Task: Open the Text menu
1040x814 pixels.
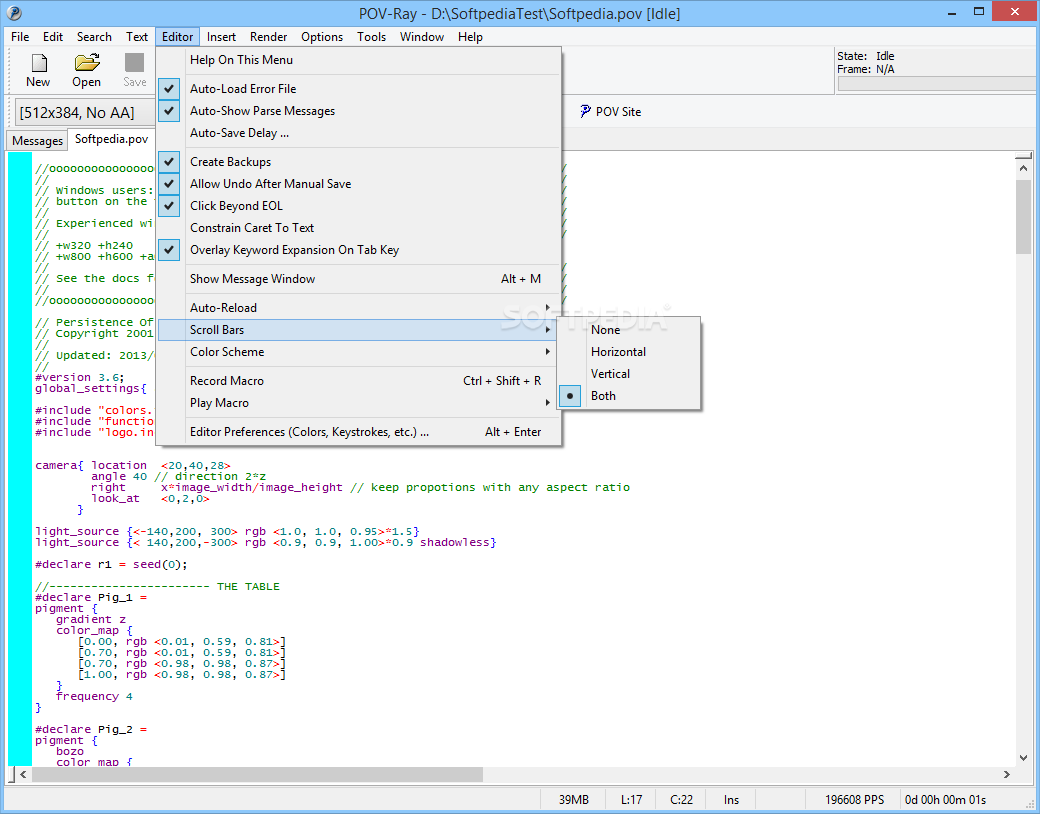Action: 137,36
